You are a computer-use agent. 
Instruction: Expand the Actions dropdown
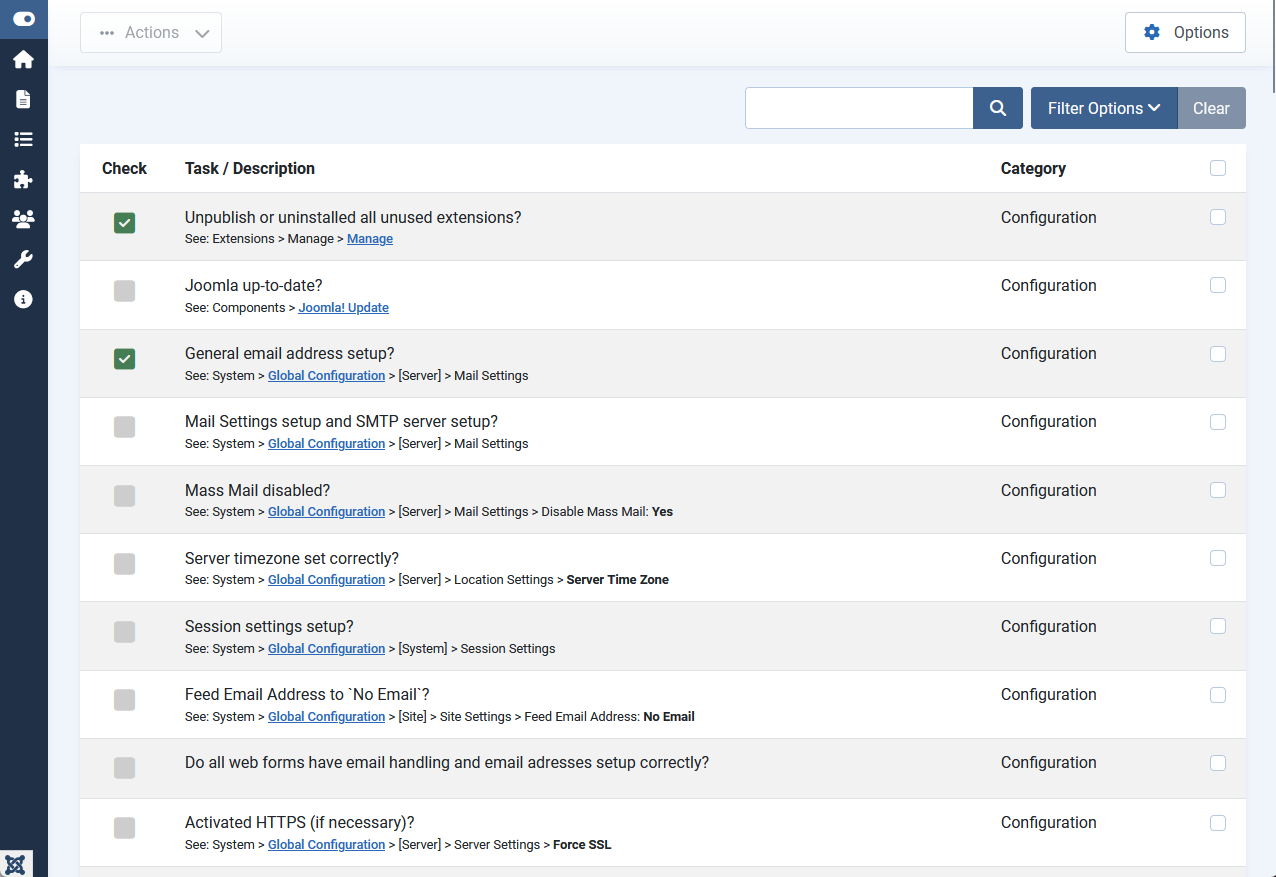[151, 33]
